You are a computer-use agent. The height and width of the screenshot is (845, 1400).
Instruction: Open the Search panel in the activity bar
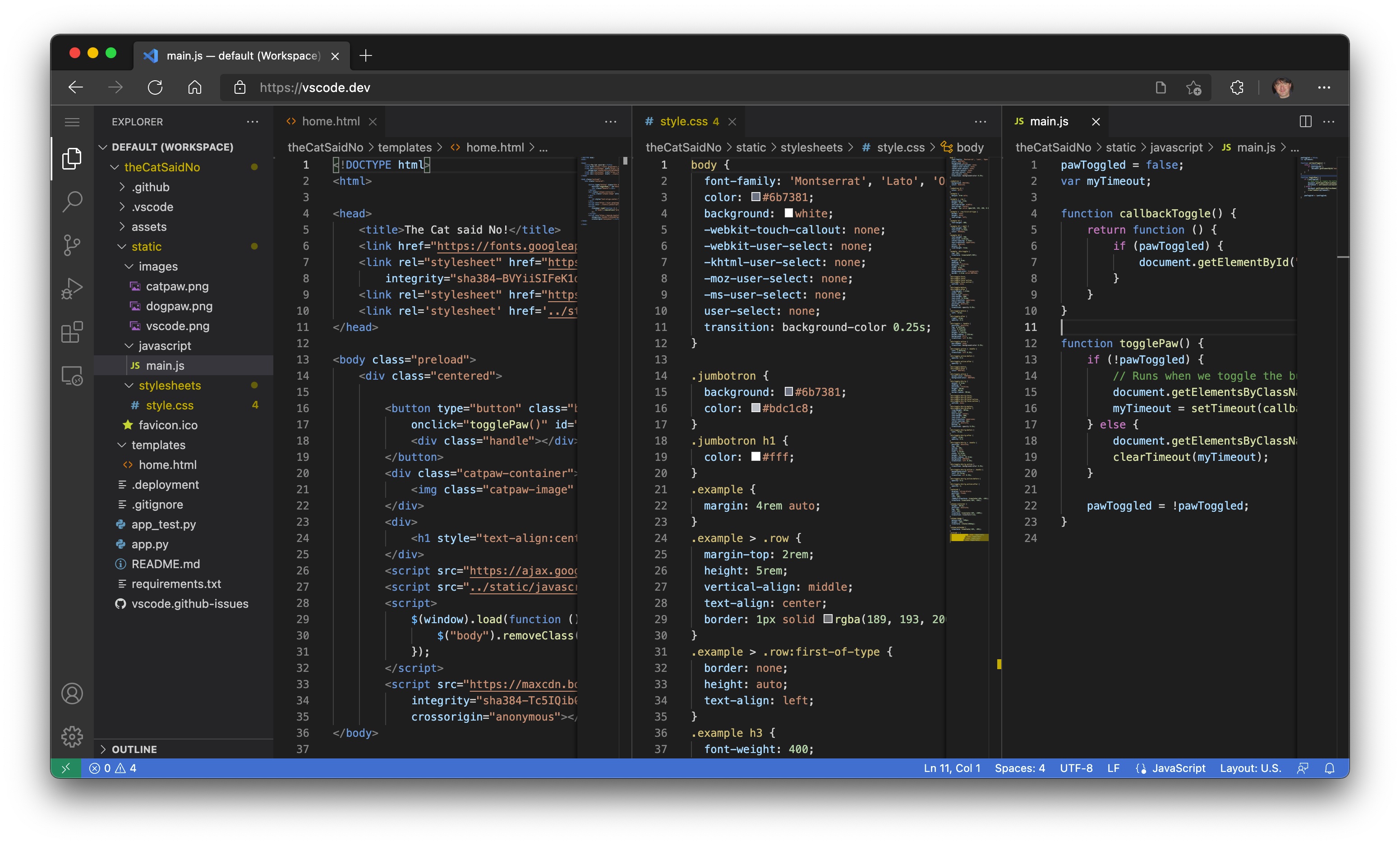(72, 201)
